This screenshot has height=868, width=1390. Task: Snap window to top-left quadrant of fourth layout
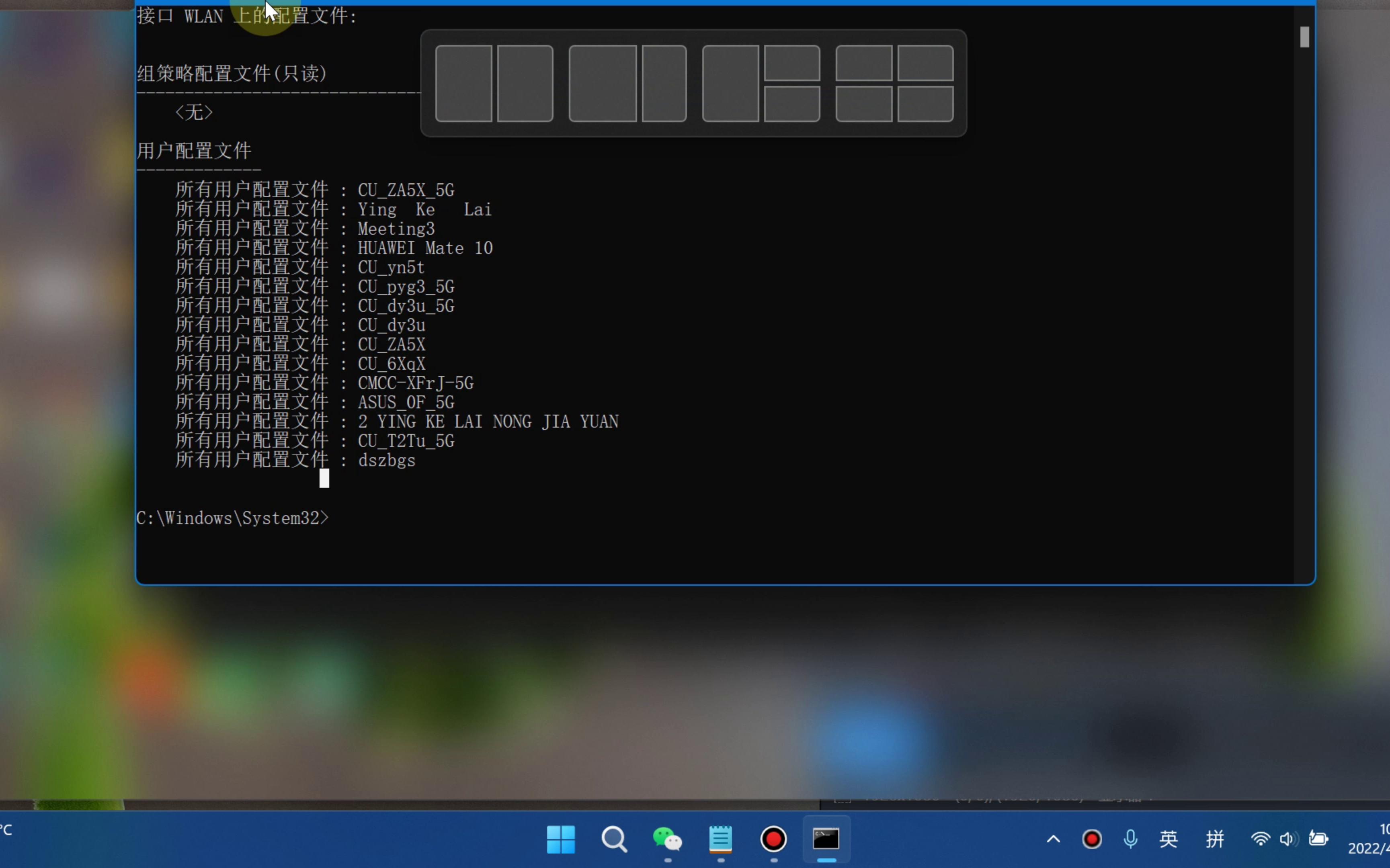point(863,63)
